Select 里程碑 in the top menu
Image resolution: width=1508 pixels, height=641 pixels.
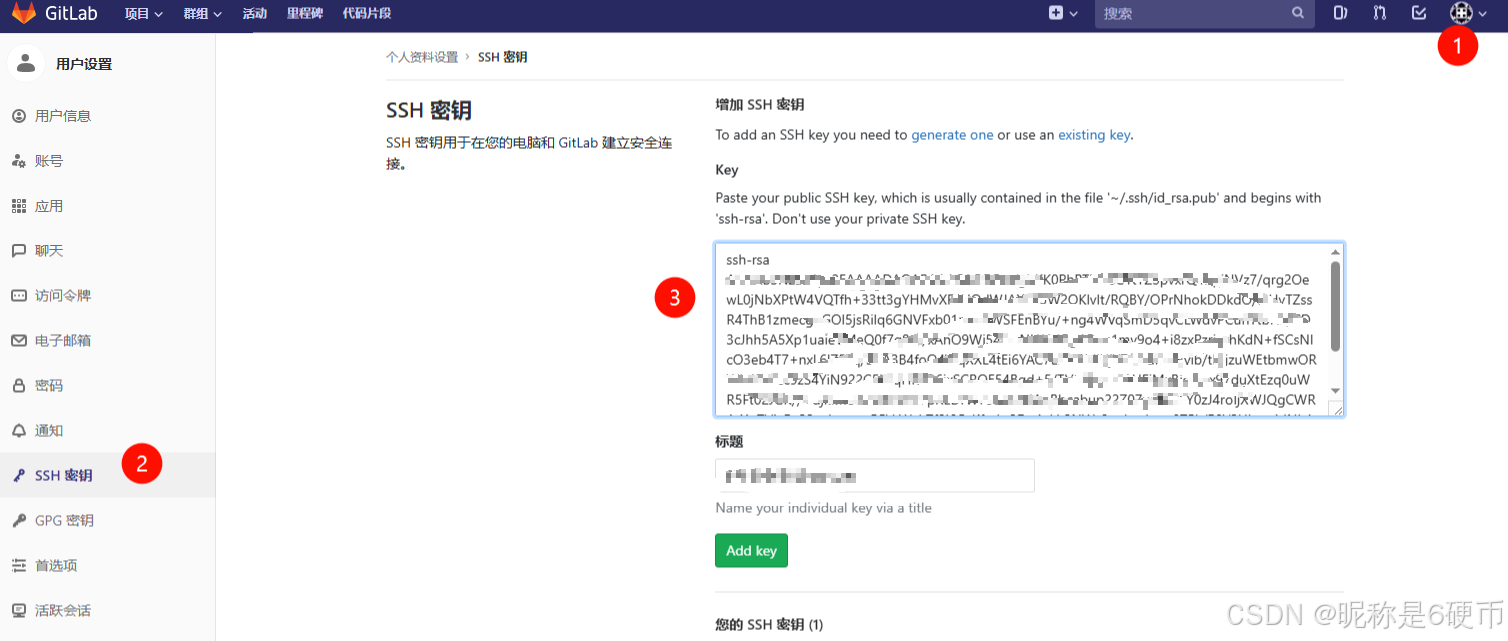pos(304,14)
